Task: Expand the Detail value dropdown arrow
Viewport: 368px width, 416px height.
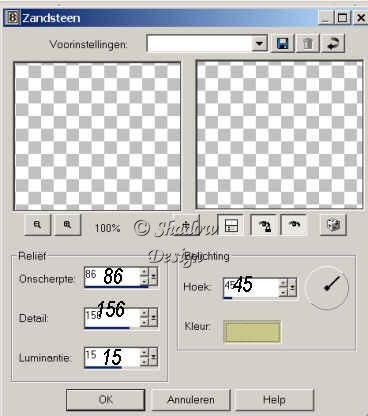Action: (x=154, y=317)
